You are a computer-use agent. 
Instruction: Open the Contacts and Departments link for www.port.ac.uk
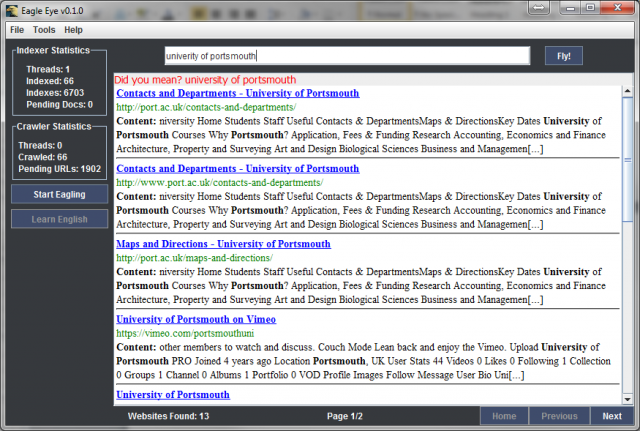[x=238, y=169]
